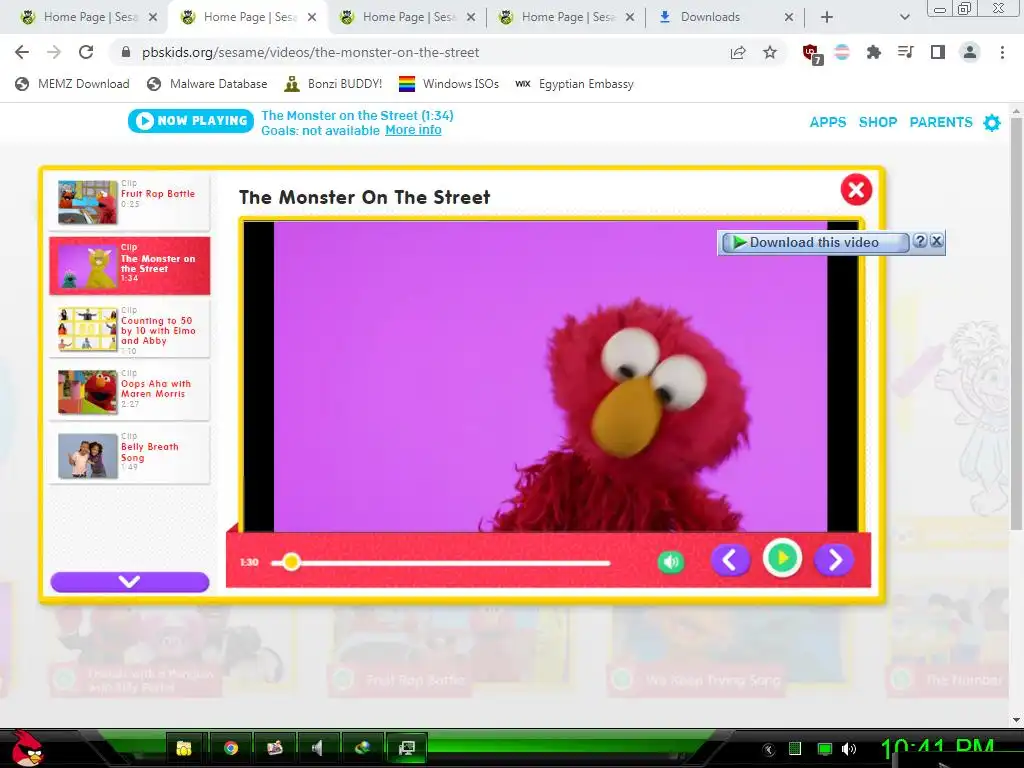Screen dimensions: 1024x768
Task: Expand playlist with purple down chevron
Action: 129,581
